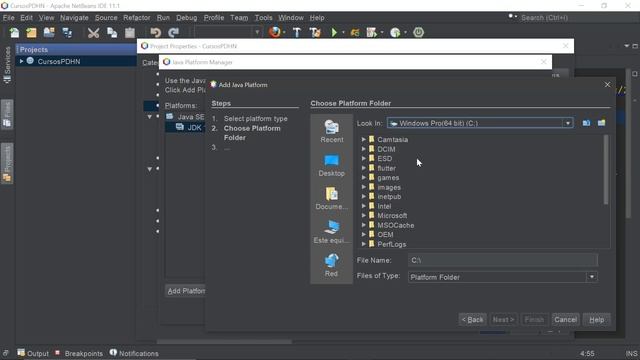Screen dimensions: 640x360
Task: Click the Redo arrow icon
Action: pyautogui.click(x=173, y=33)
